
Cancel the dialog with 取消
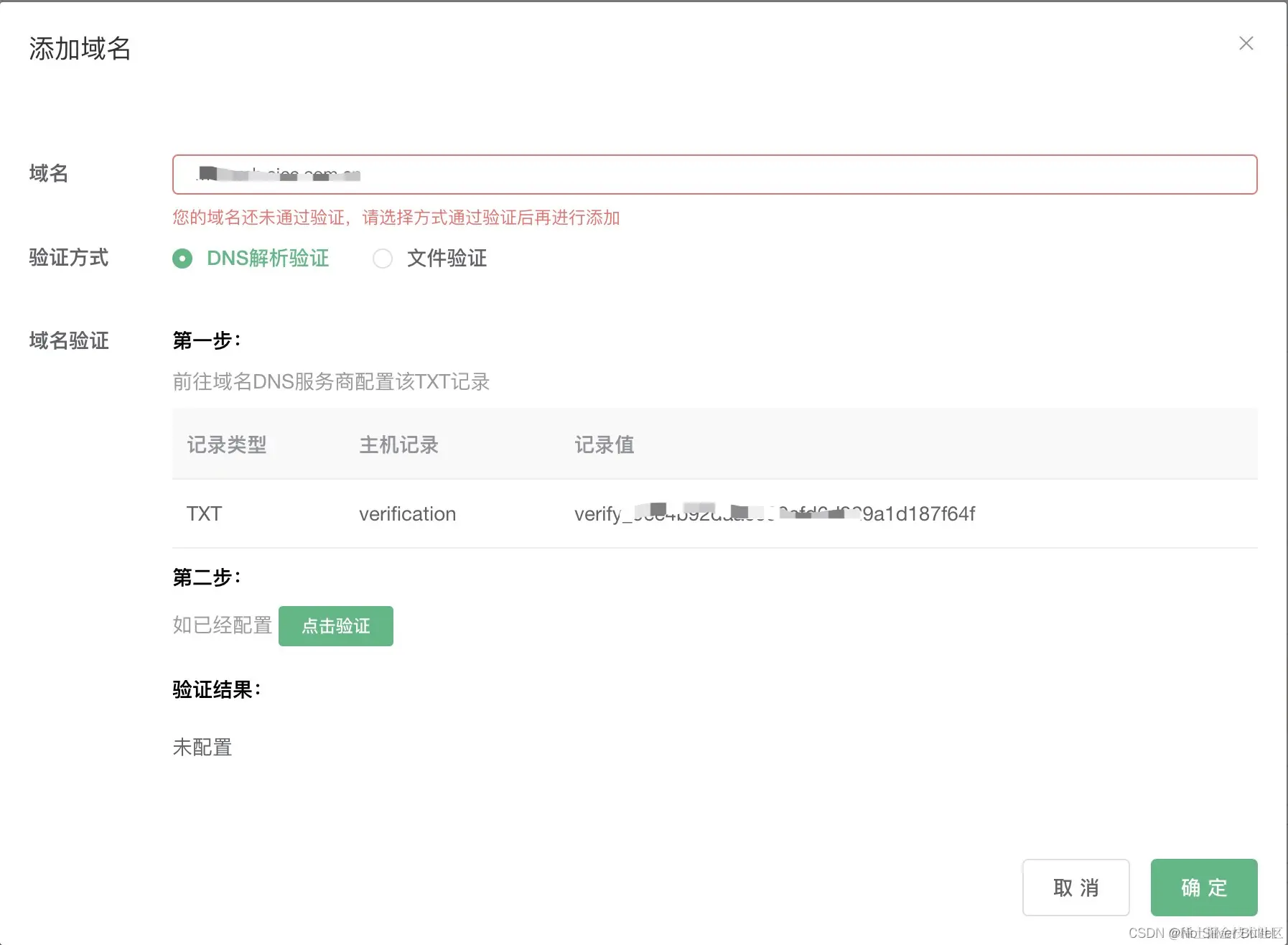coord(1075,888)
